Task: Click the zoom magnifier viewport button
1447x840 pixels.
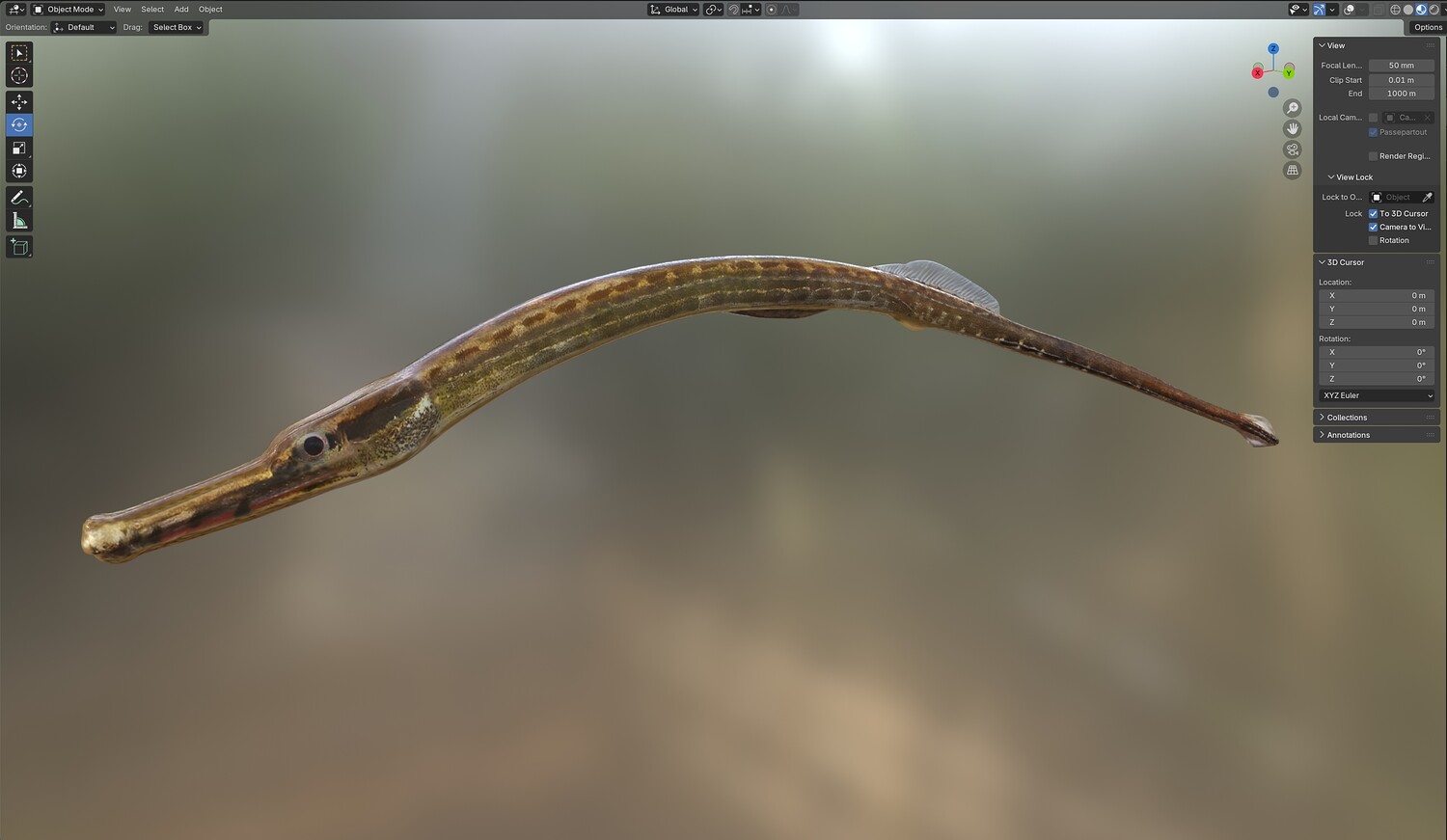Action: pos(1293,108)
